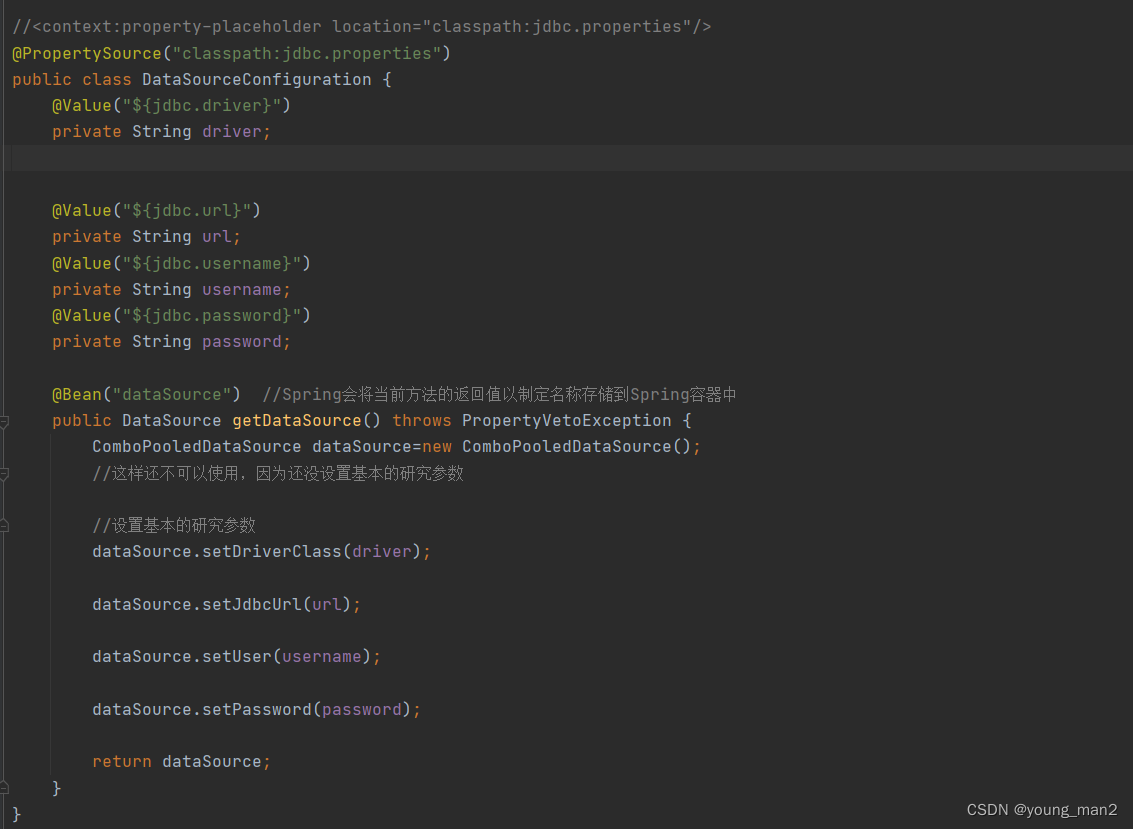This screenshot has height=829, width=1133.
Task: Click setDriverClass method call
Action: (x=272, y=551)
